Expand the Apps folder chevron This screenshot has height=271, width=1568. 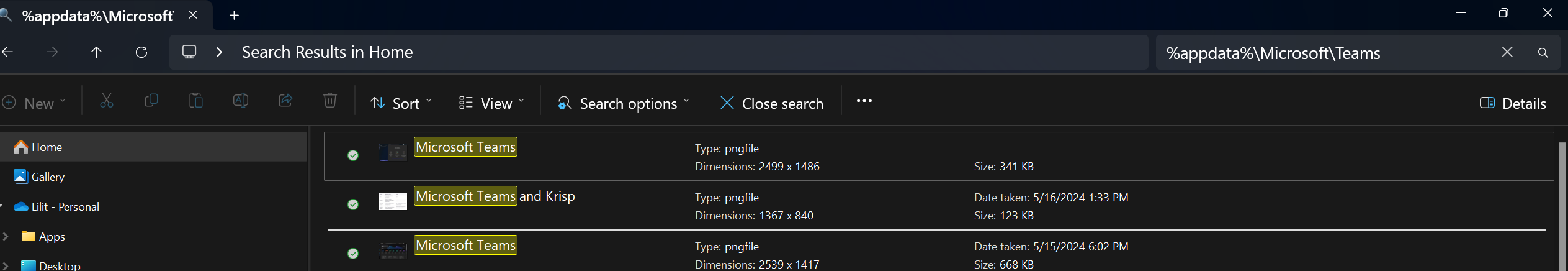(x=6, y=236)
